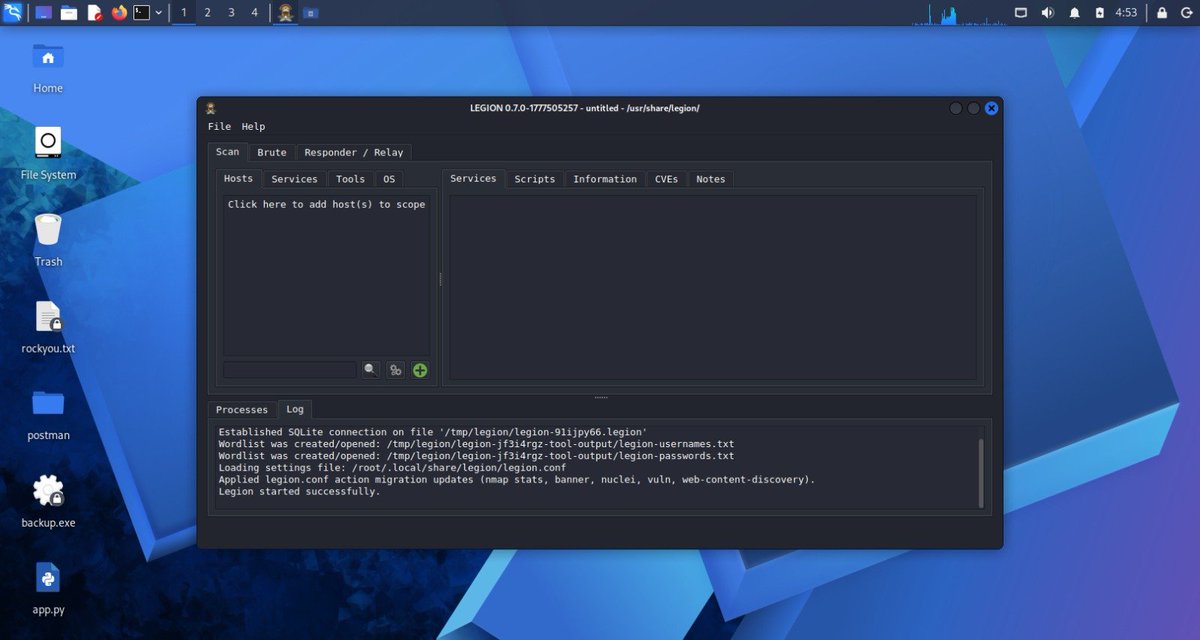Click the show desktop icon in panel

(x=44, y=13)
